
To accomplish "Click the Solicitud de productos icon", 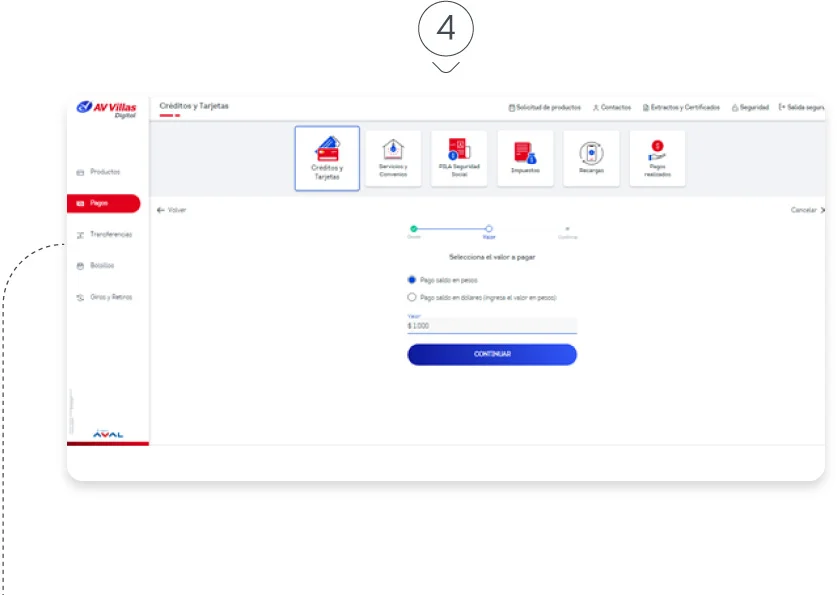I will coord(511,108).
